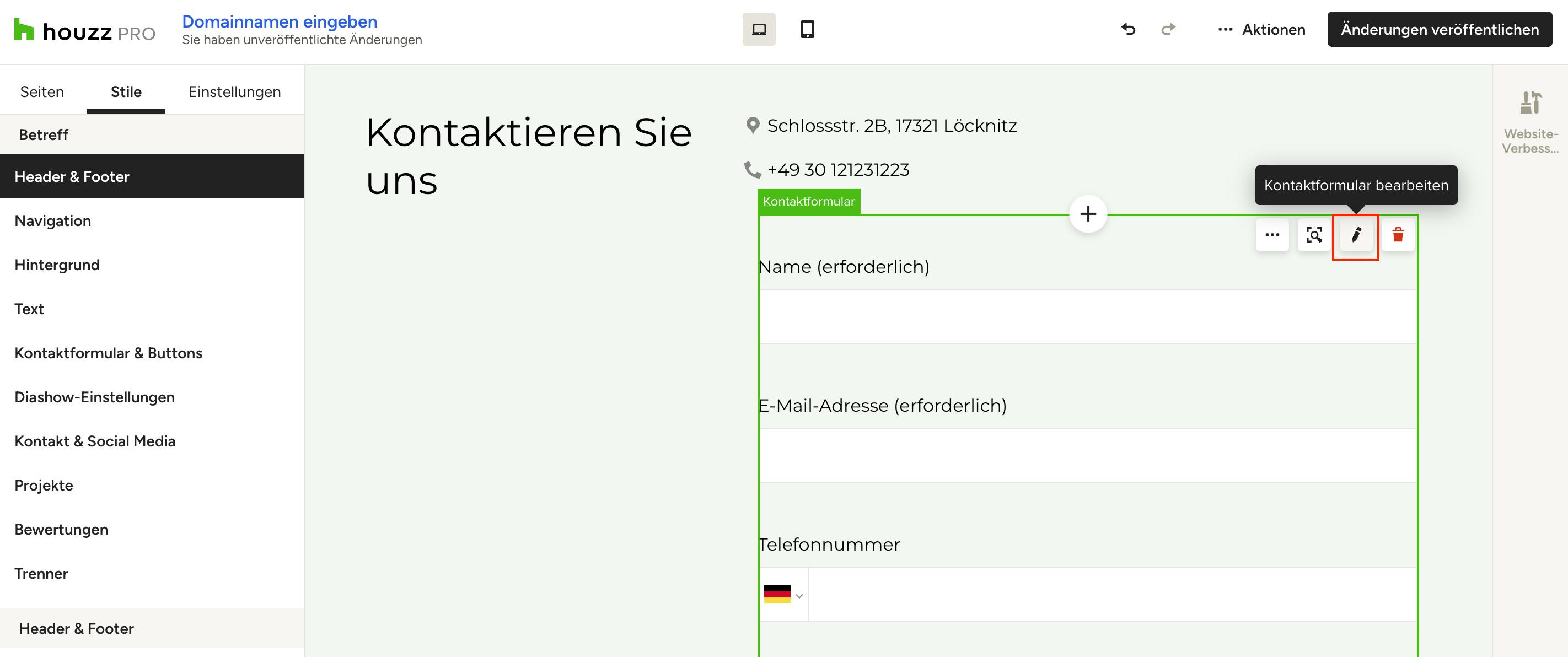Switch to the Seiten tab
1568x657 pixels.
pyautogui.click(x=42, y=92)
